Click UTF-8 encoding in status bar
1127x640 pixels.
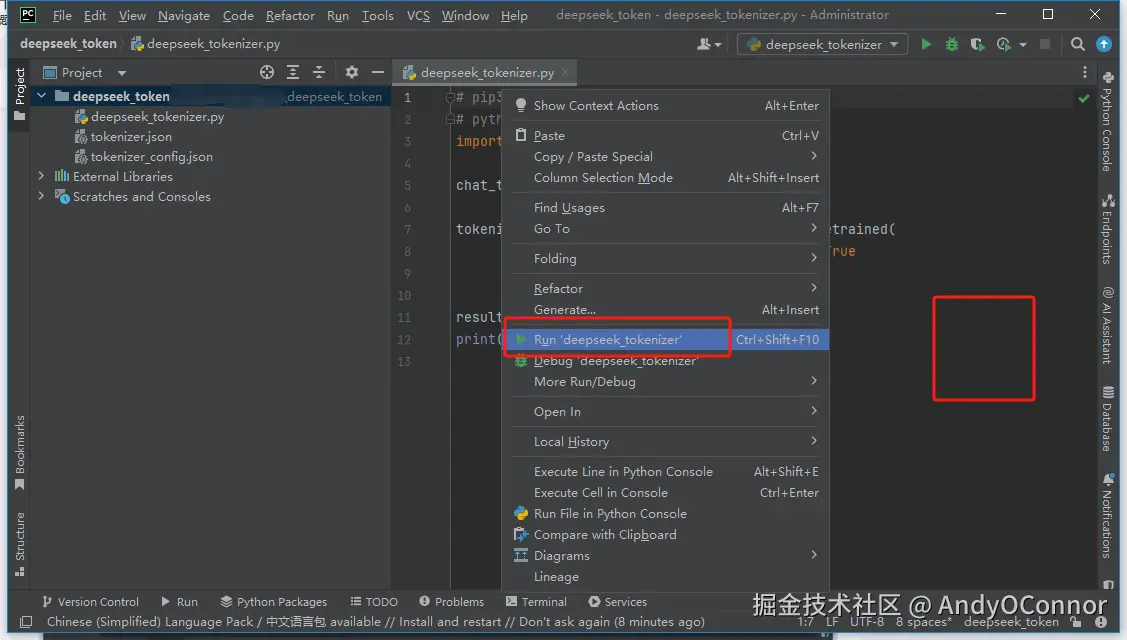[x=867, y=622]
